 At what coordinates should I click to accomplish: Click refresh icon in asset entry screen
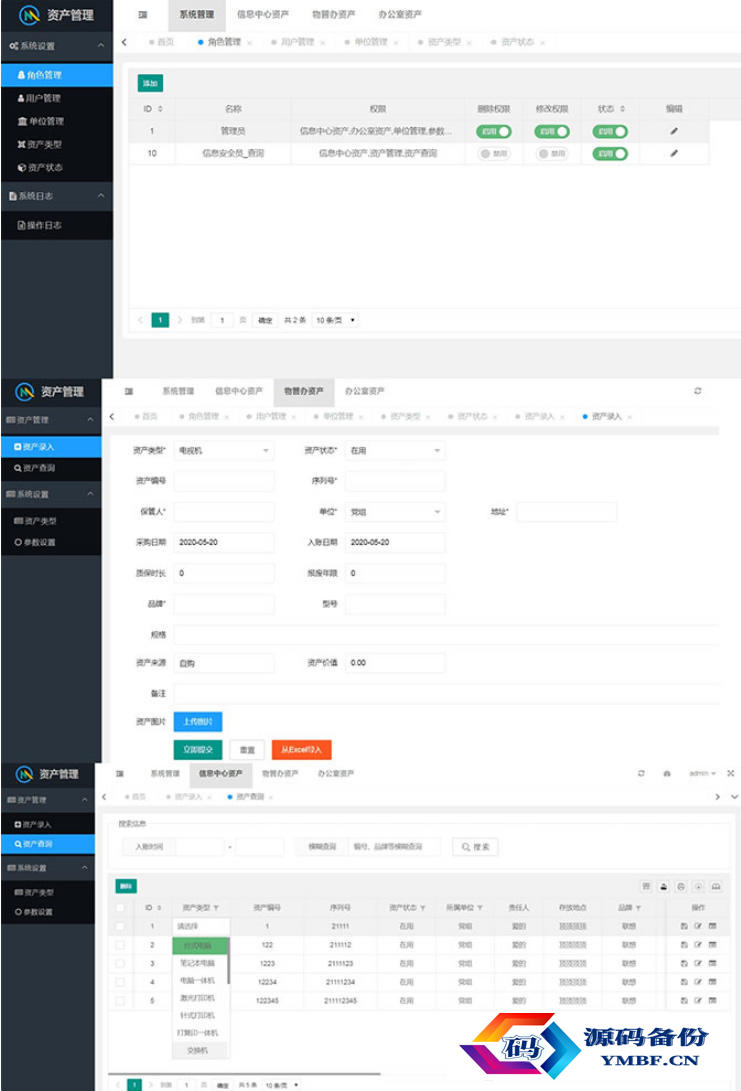point(697,391)
